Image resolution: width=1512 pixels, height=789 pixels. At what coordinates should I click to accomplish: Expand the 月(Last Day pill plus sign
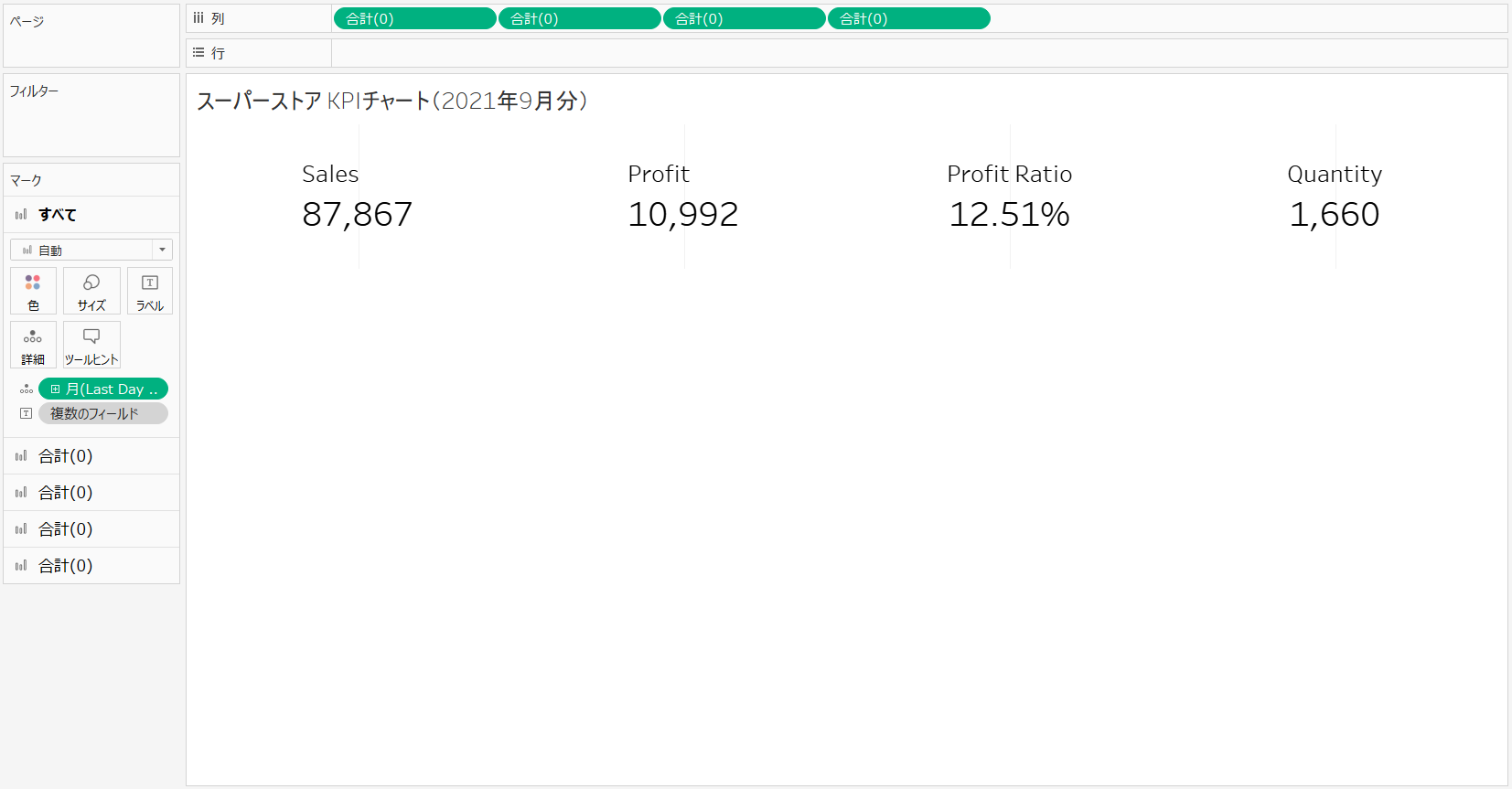pyautogui.click(x=55, y=389)
